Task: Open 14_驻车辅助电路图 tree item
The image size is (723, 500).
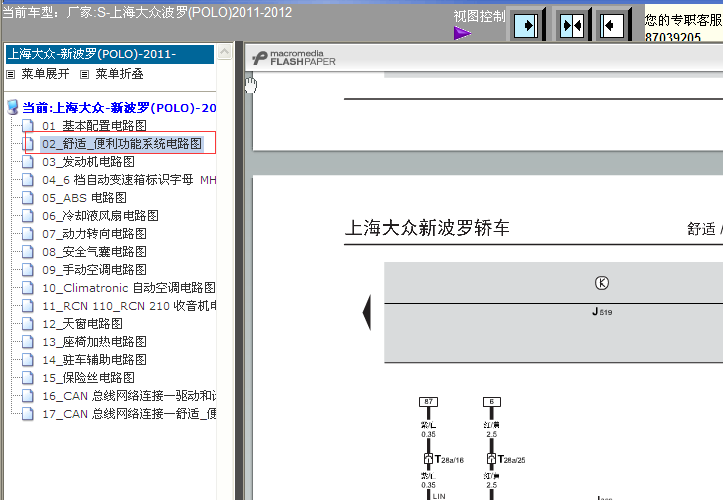Action: click(x=95, y=359)
